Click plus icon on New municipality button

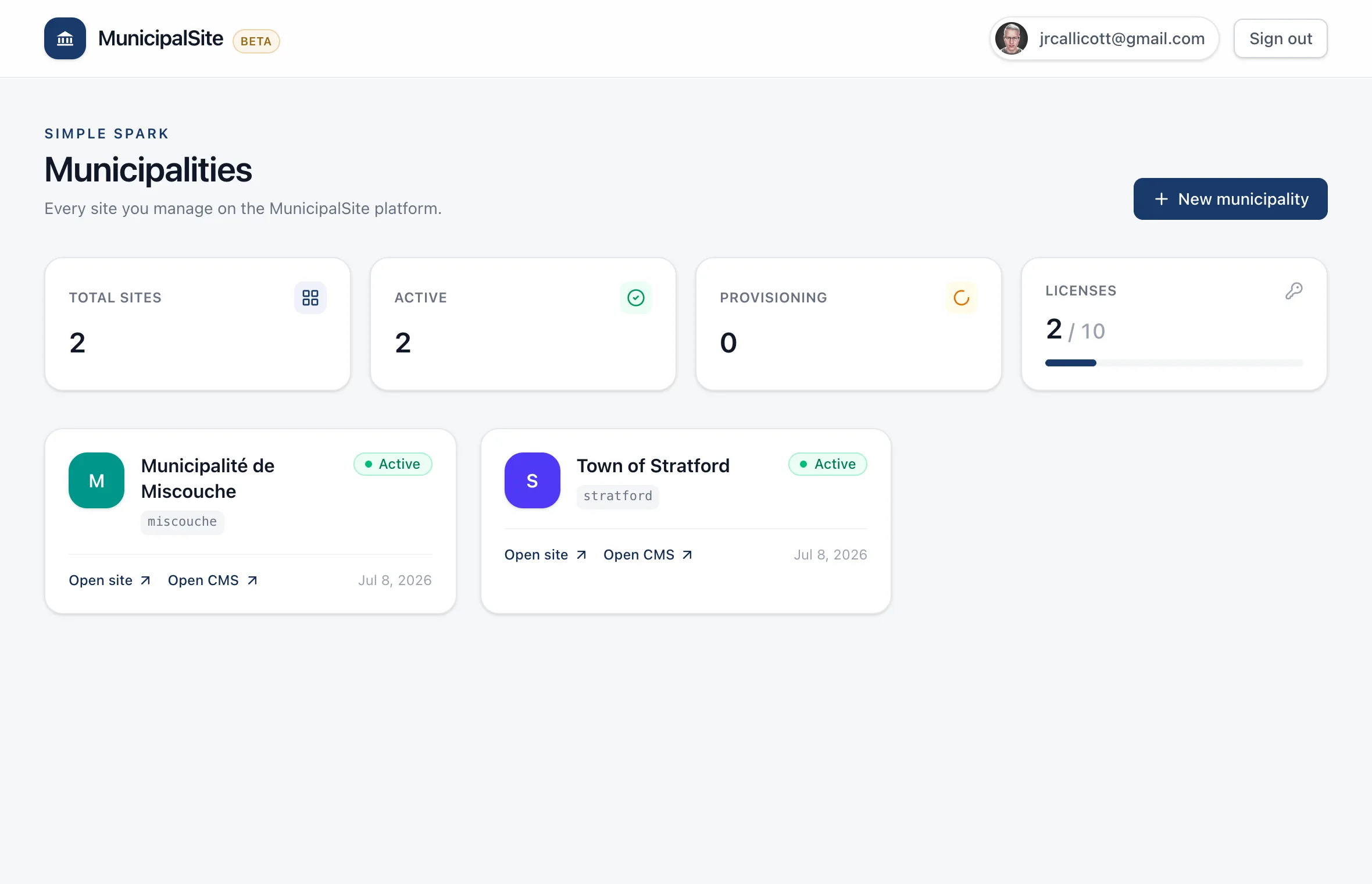click(1162, 199)
